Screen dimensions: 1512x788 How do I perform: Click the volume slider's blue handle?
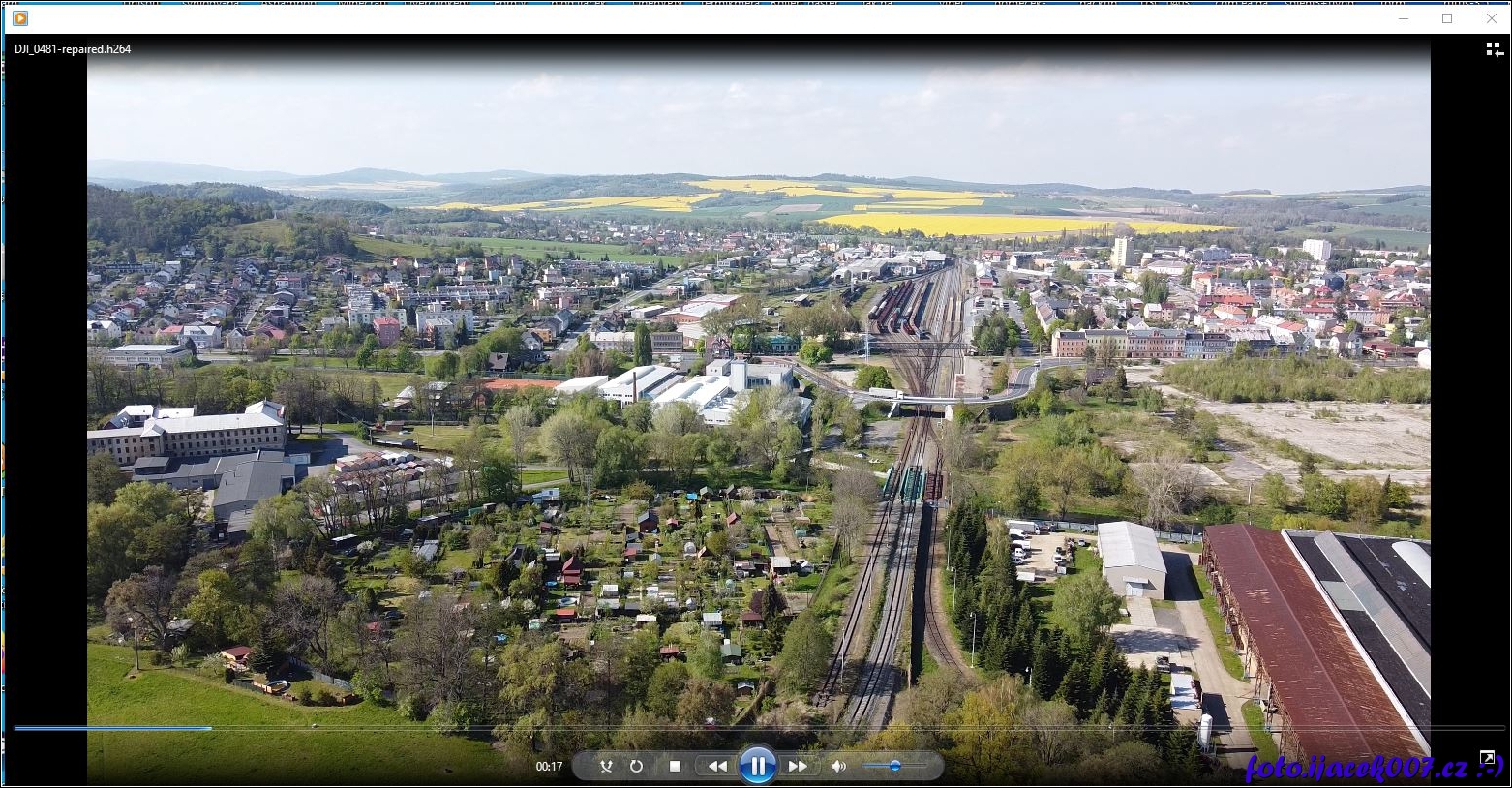[x=895, y=766]
